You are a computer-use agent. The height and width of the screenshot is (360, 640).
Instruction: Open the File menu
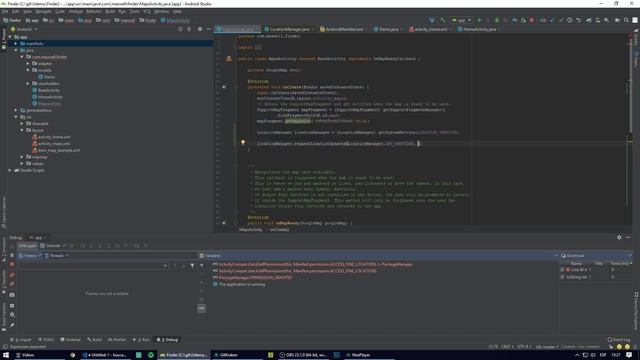pos(5,11)
